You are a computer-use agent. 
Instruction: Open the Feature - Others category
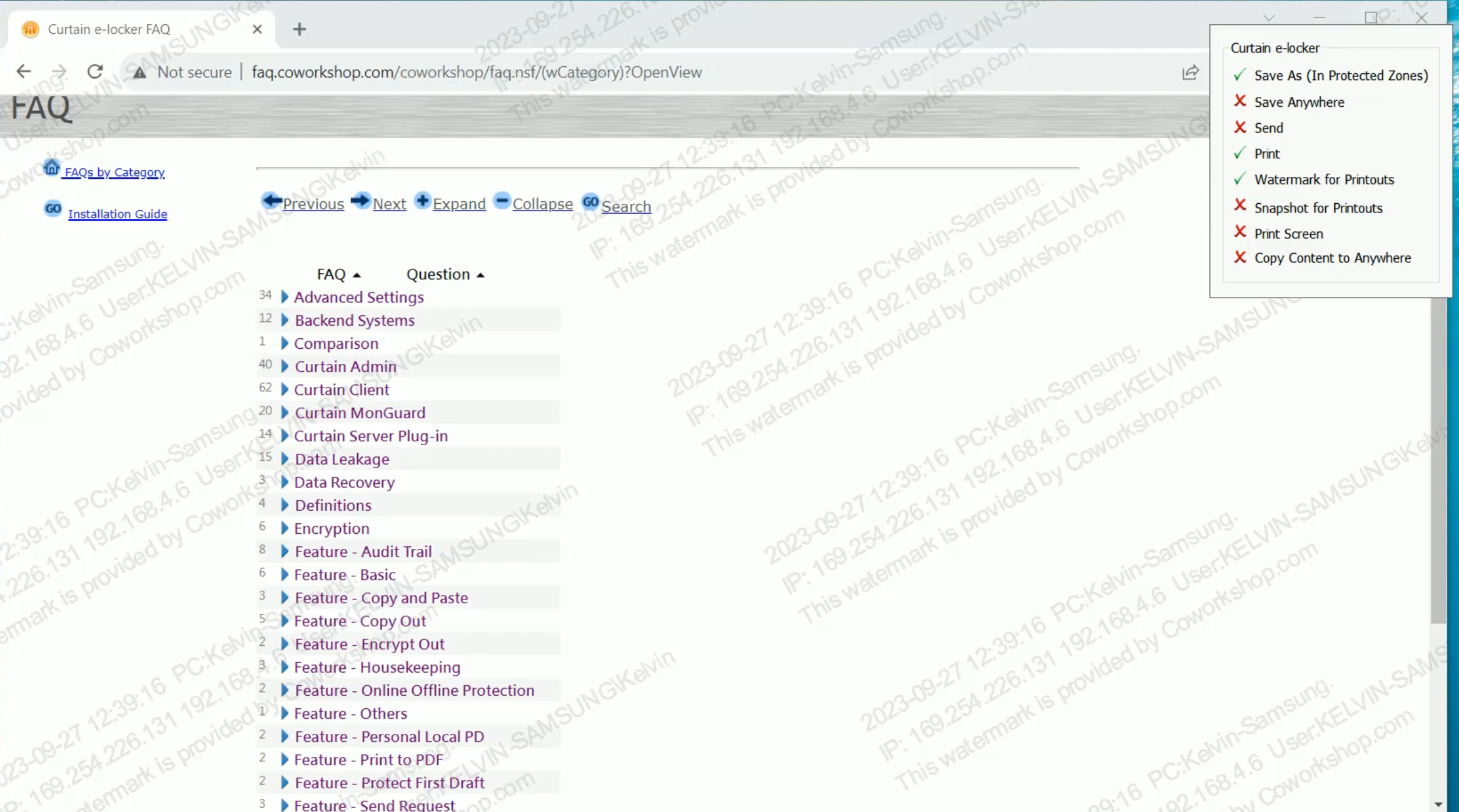351,713
